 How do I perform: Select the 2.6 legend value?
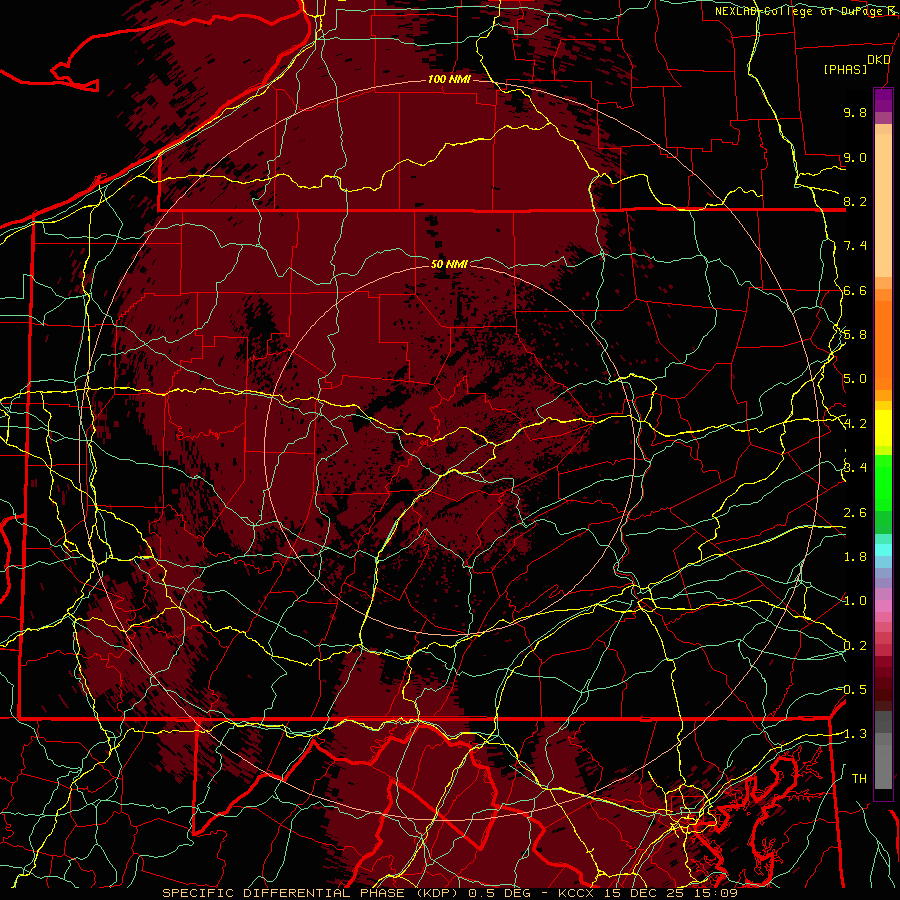point(855,513)
